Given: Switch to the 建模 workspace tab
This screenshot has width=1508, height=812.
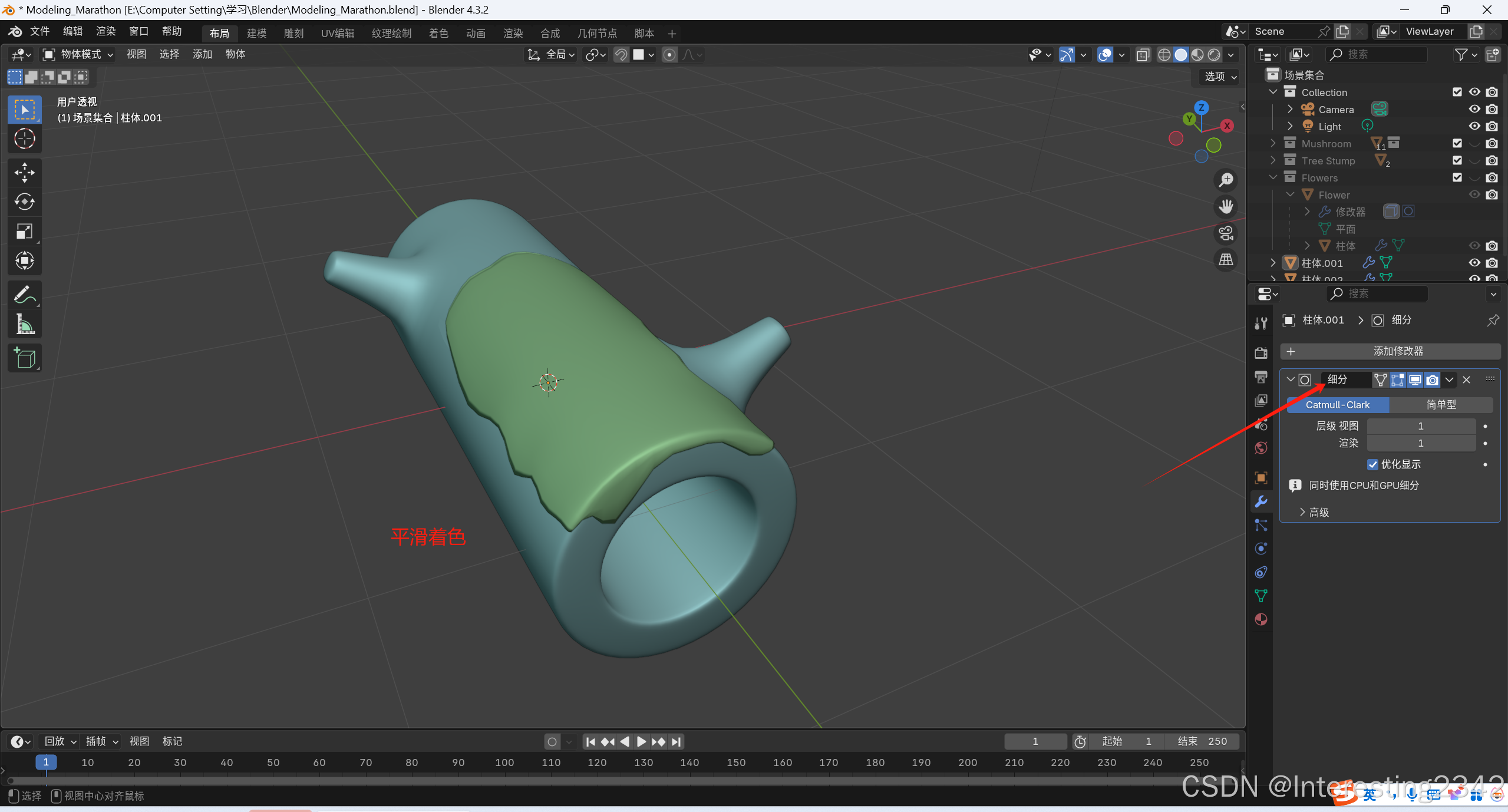Looking at the screenshot, I should 256,33.
